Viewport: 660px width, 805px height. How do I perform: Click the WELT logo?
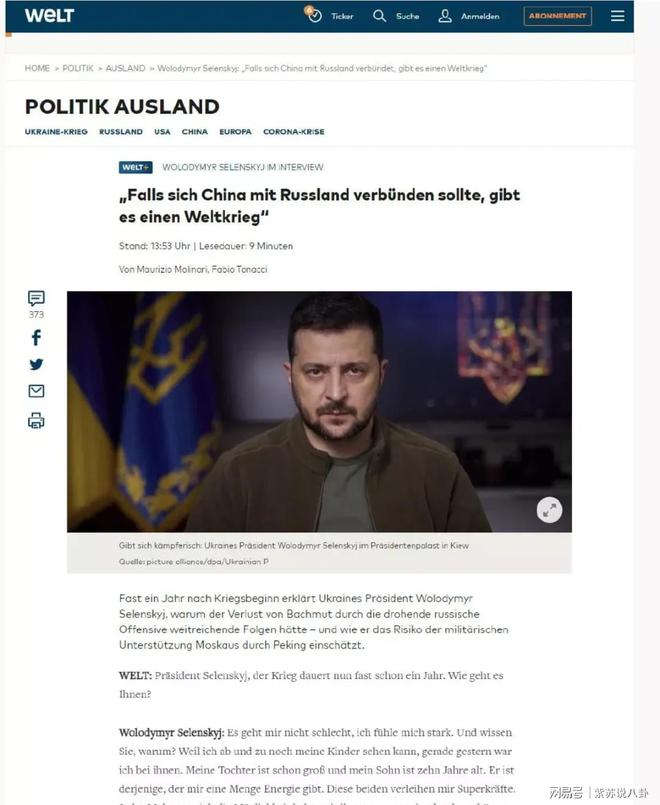49,15
